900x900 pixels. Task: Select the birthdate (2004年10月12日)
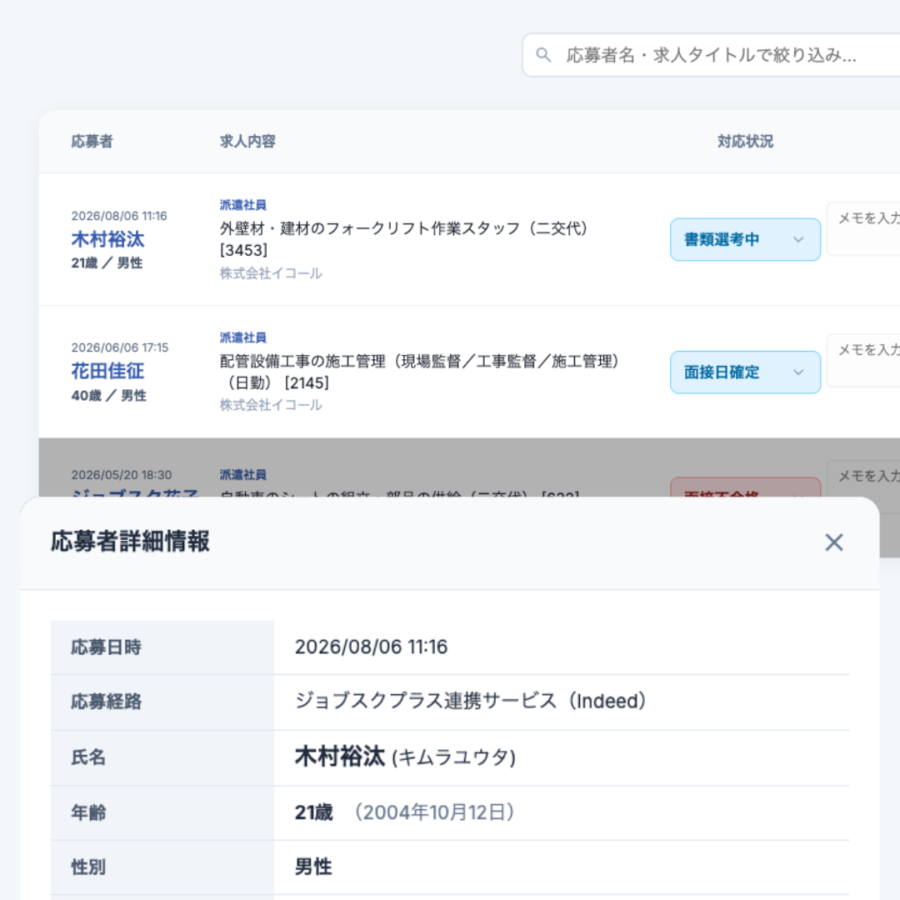click(x=434, y=812)
